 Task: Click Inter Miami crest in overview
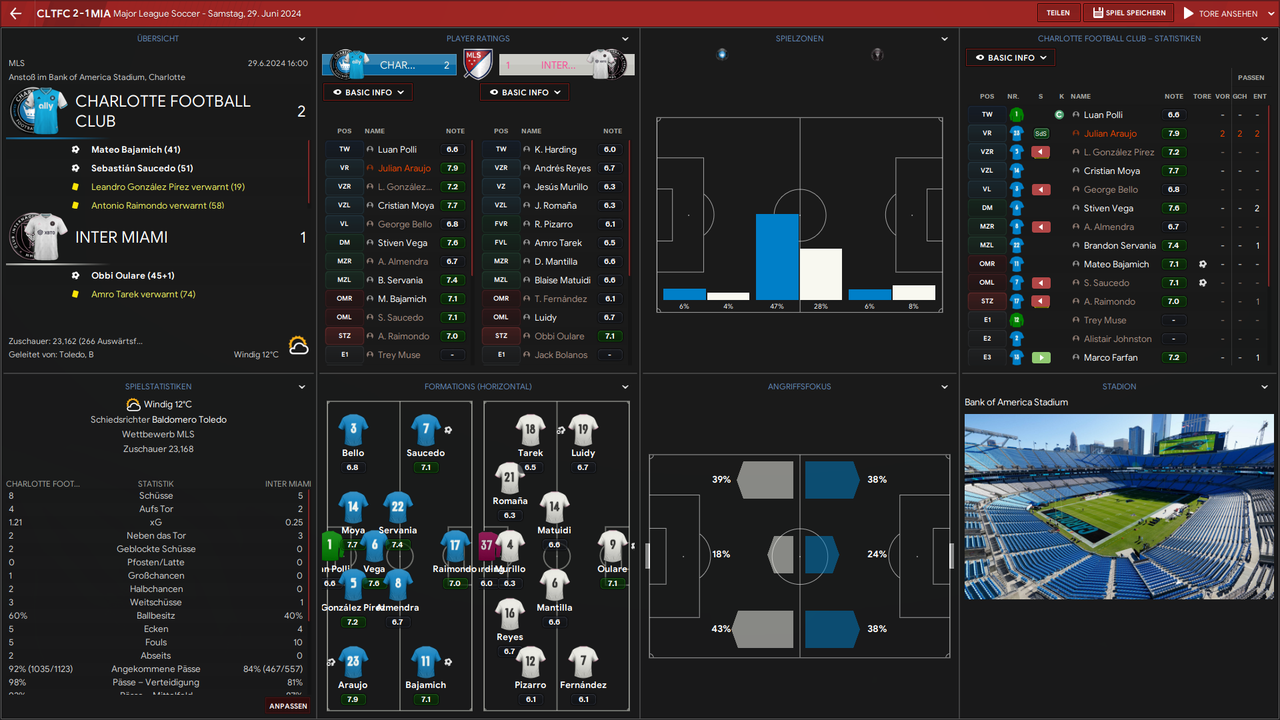coord(38,237)
